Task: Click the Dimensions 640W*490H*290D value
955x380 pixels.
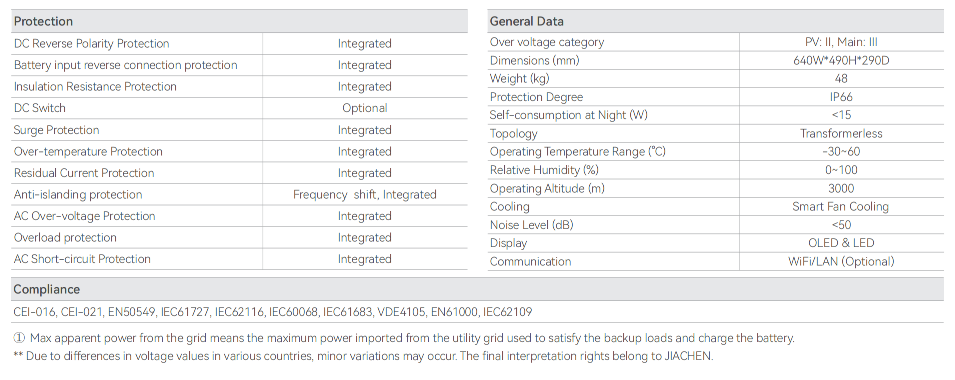Action: [x=842, y=61]
